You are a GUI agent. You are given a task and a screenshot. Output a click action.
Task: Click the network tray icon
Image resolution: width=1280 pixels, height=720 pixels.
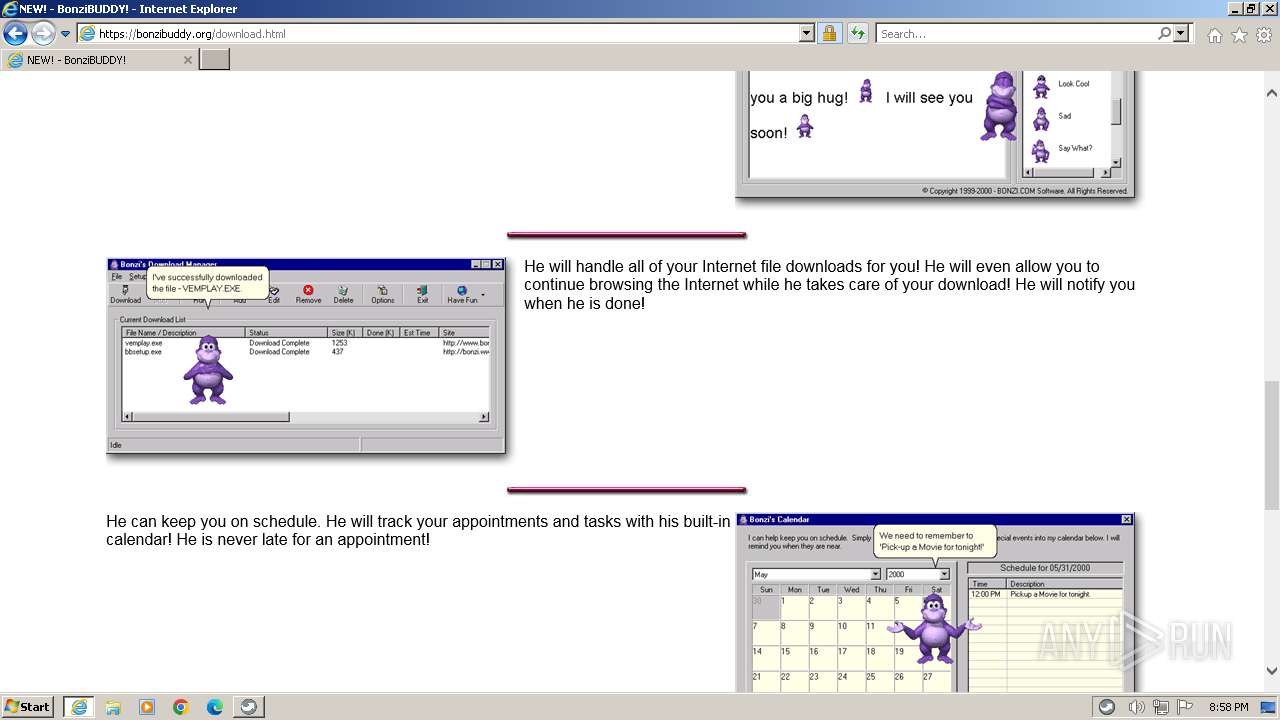click(x=1161, y=707)
